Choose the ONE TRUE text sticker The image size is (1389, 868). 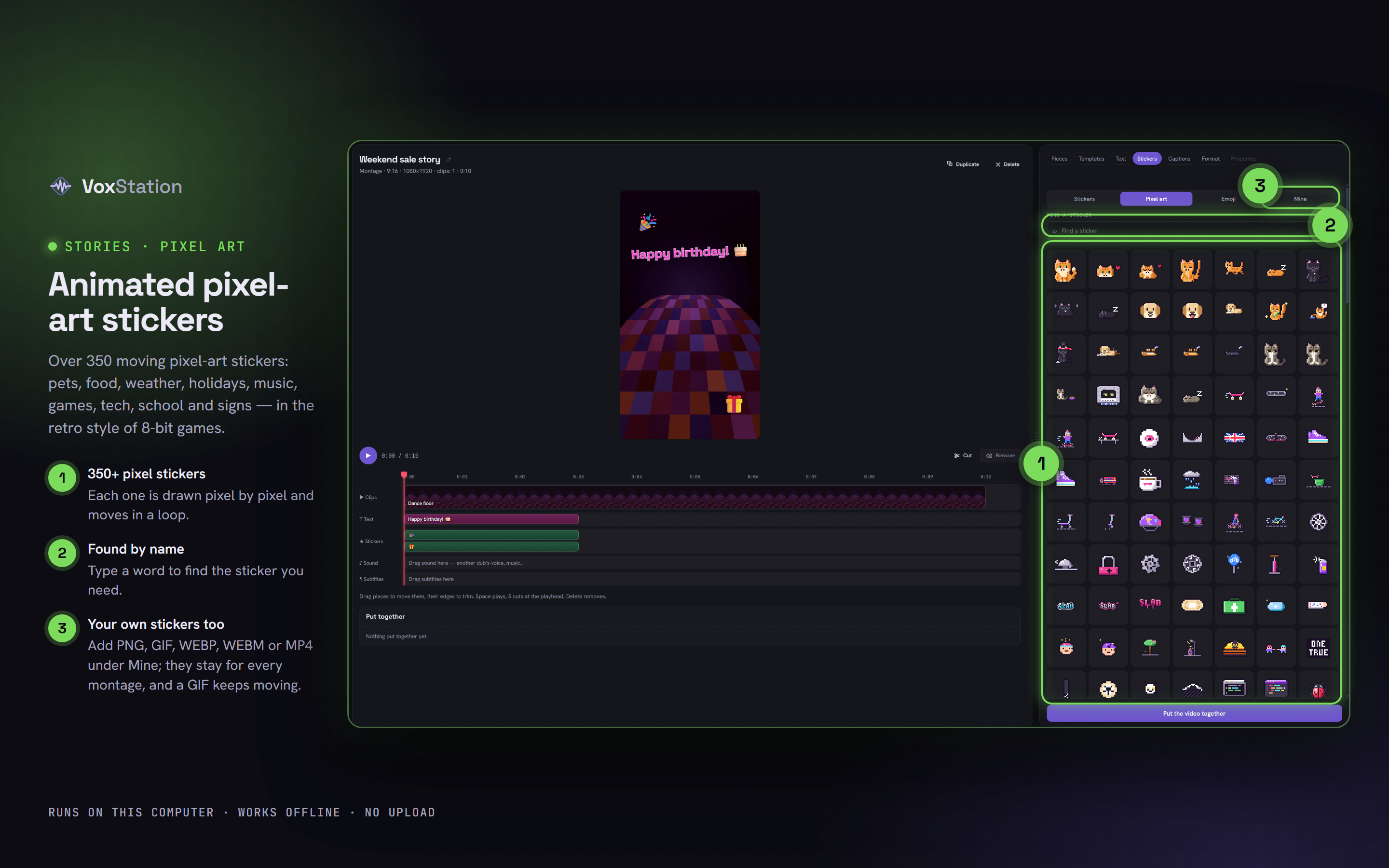[x=1319, y=648]
